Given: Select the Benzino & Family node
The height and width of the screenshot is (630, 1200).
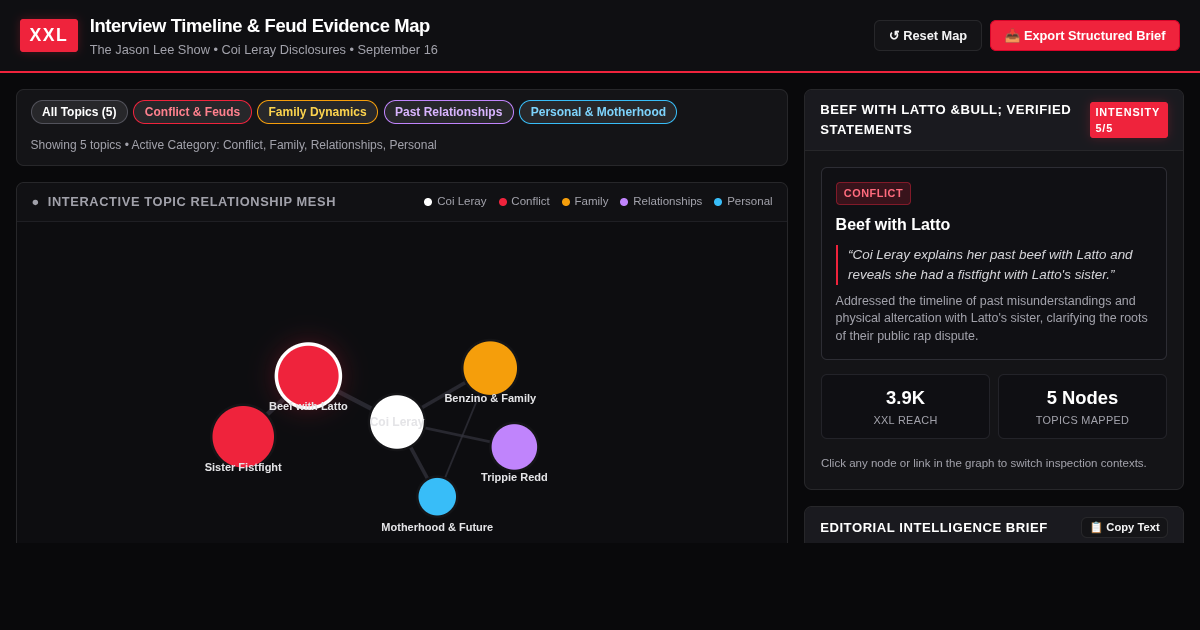Looking at the screenshot, I should (x=490, y=368).
